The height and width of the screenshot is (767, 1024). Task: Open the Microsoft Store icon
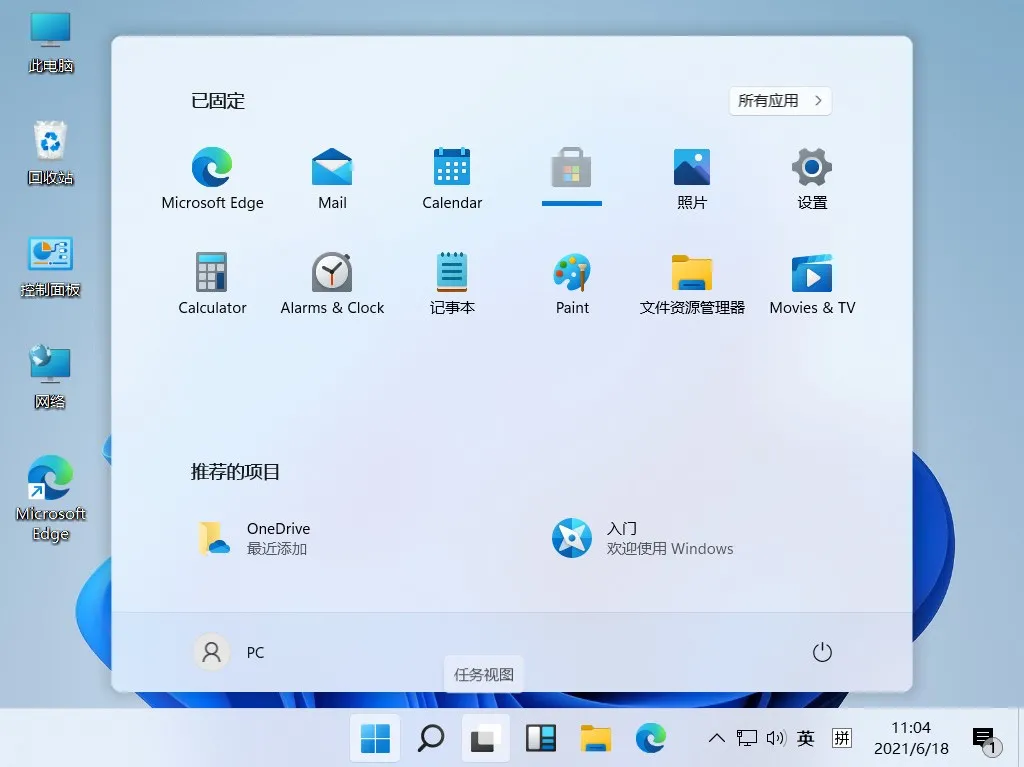click(571, 169)
